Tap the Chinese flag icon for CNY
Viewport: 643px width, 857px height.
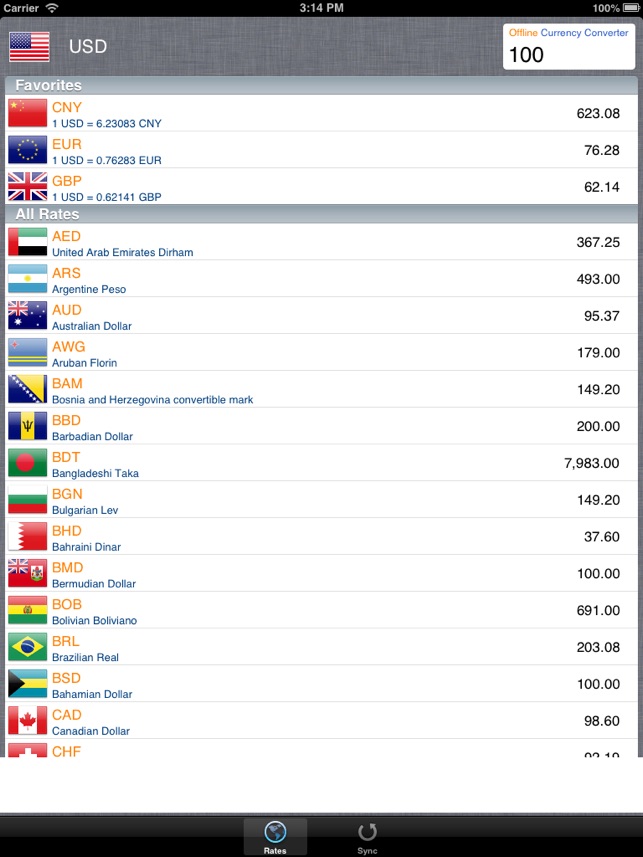(x=27, y=113)
